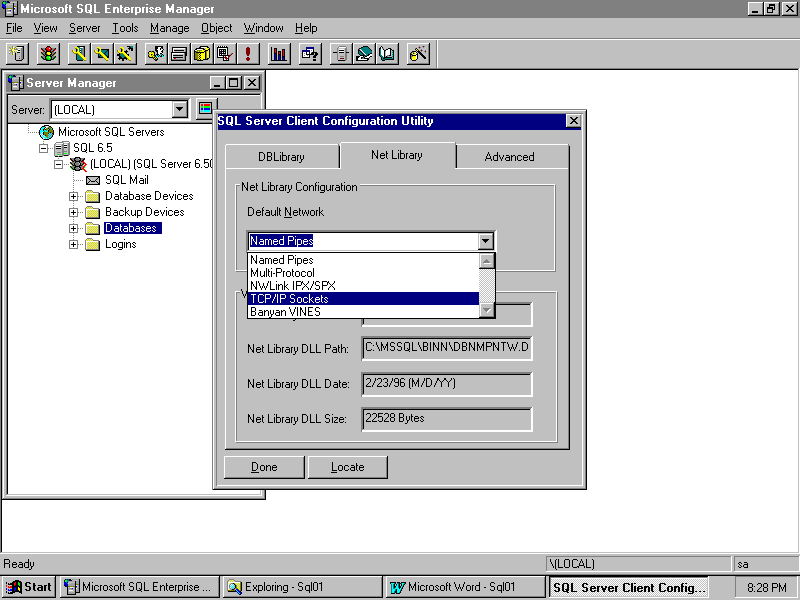Image resolution: width=800 pixels, height=600 pixels.
Task: Click the SQL Mail envelope icon
Action: click(x=93, y=180)
